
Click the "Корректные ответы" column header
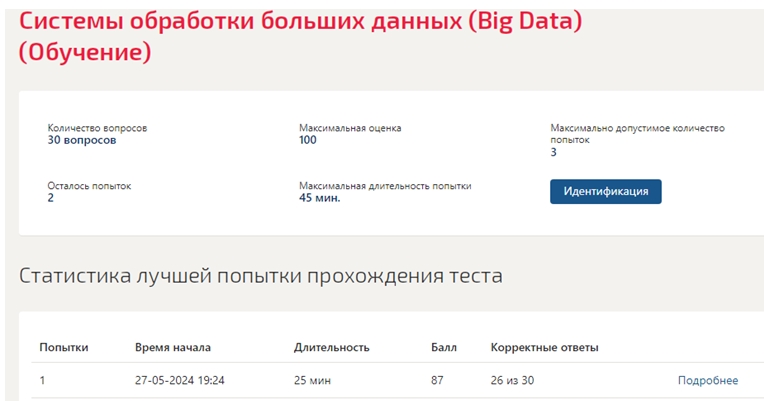pos(544,348)
